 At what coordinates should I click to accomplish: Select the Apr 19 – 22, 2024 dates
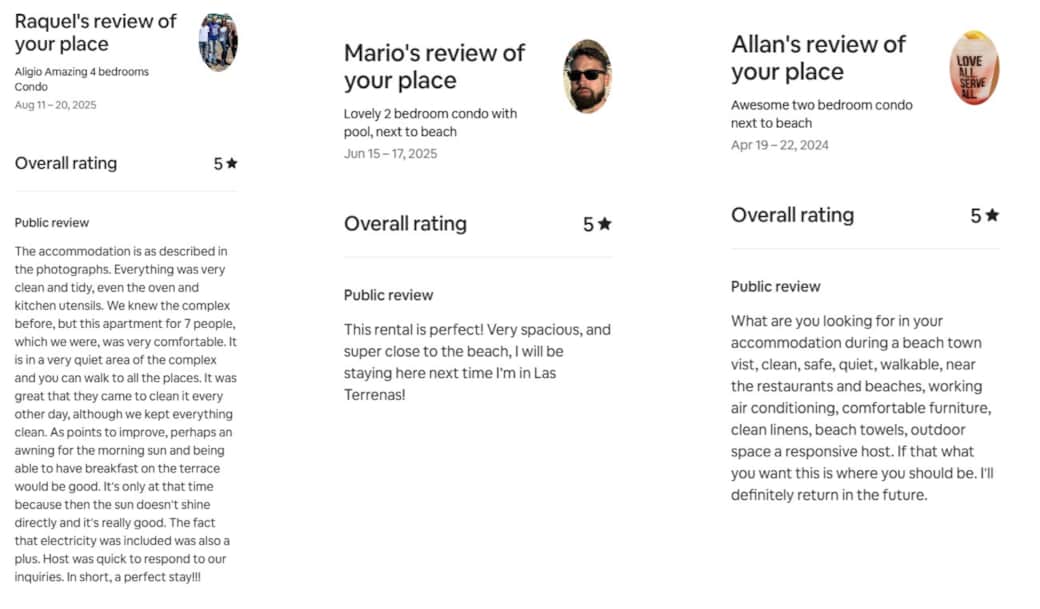pyautogui.click(x=779, y=145)
